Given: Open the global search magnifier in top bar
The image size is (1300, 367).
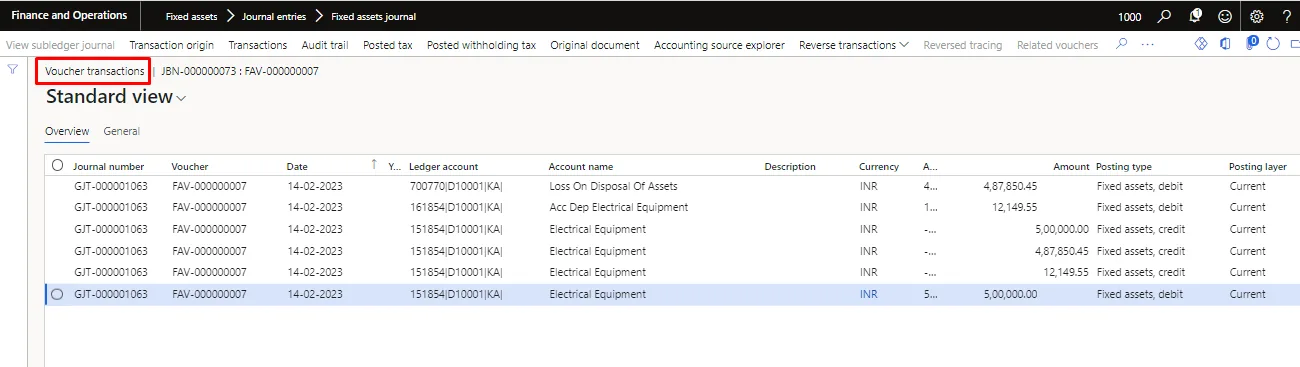Looking at the screenshot, I should [x=1164, y=16].
